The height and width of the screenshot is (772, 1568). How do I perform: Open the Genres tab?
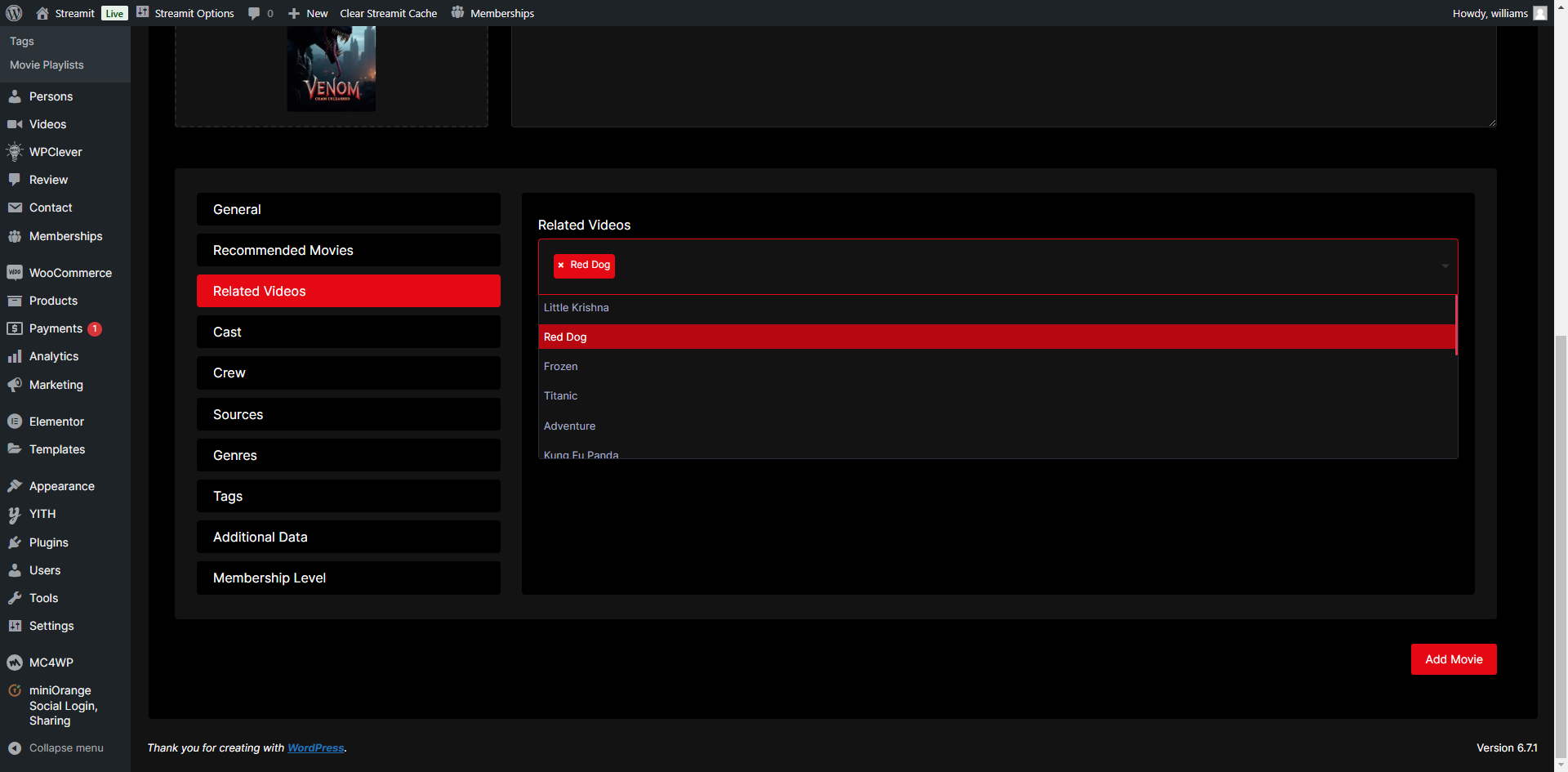pyautogui.click(x=349, y=455)
